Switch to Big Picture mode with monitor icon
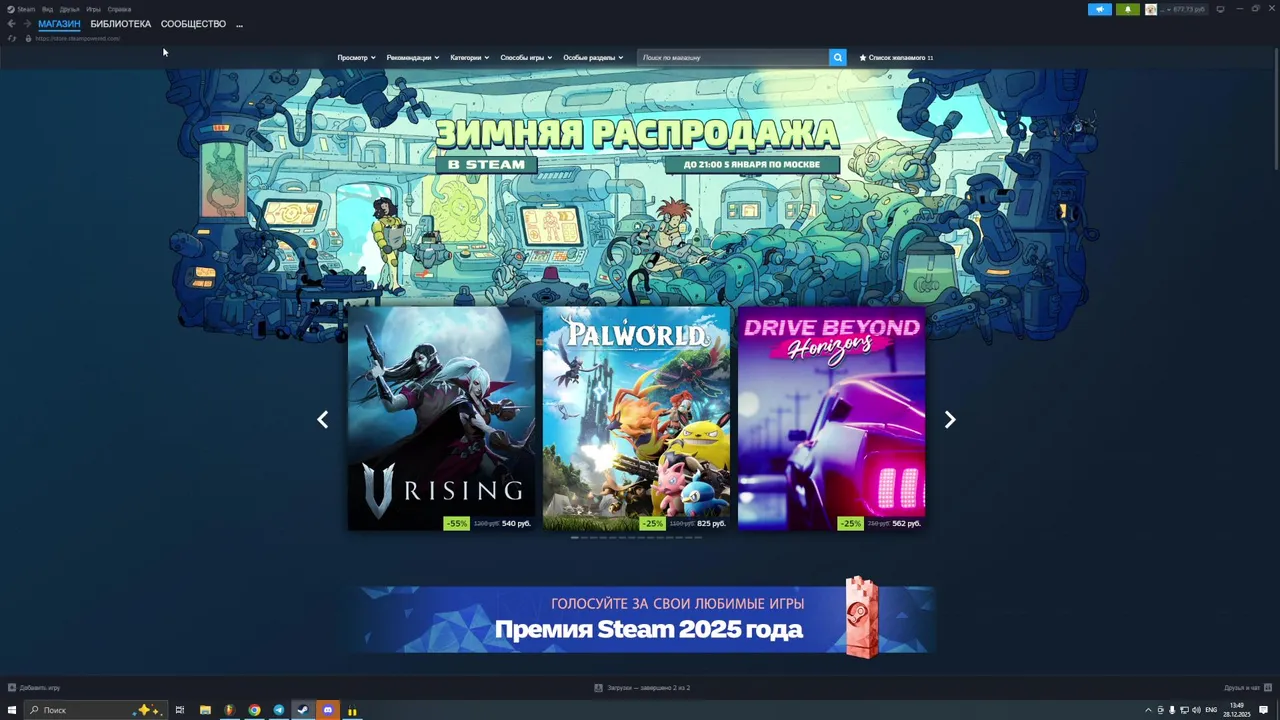Screen dimensions: 1280x720 (1220, 9)
